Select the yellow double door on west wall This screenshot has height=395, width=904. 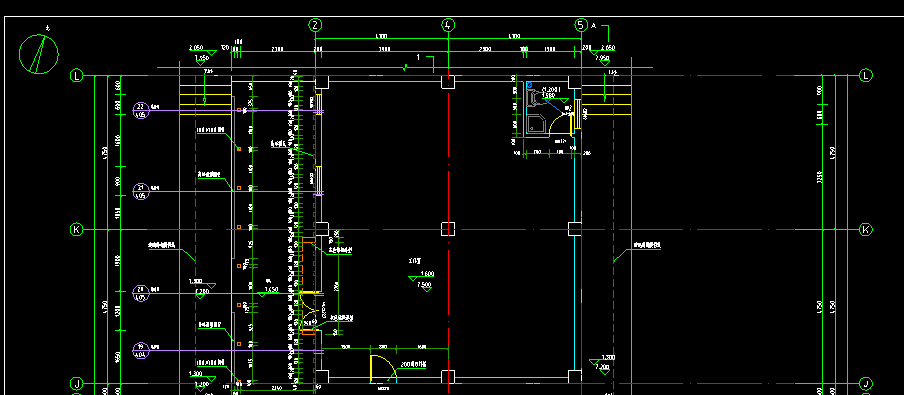(x=308, y=310)
